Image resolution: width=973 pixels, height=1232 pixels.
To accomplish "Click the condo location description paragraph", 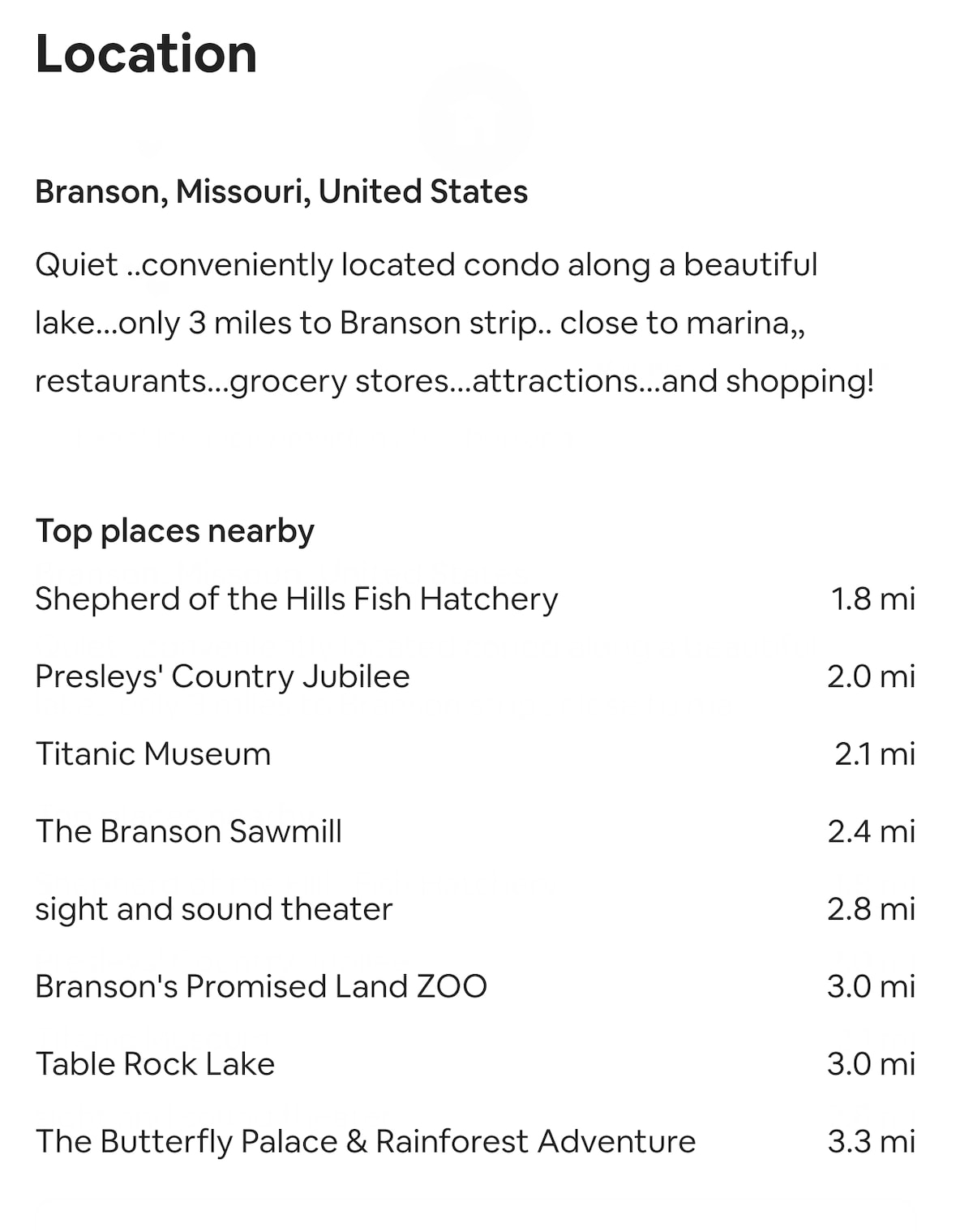I will [x=455, y=323].
